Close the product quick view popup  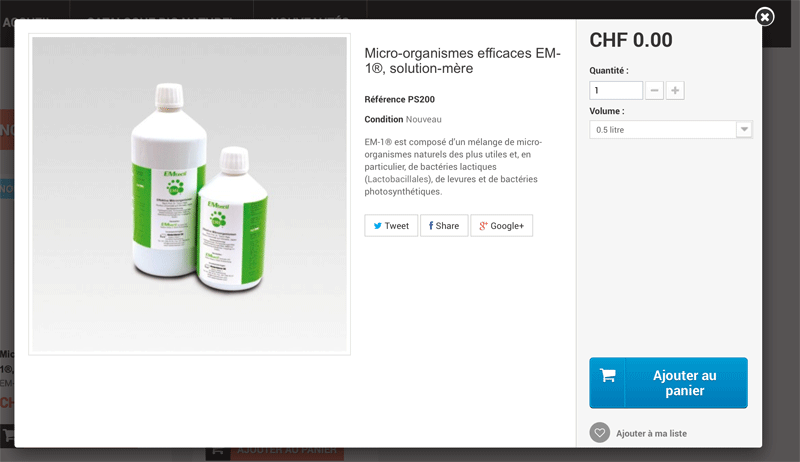[764, 17]
